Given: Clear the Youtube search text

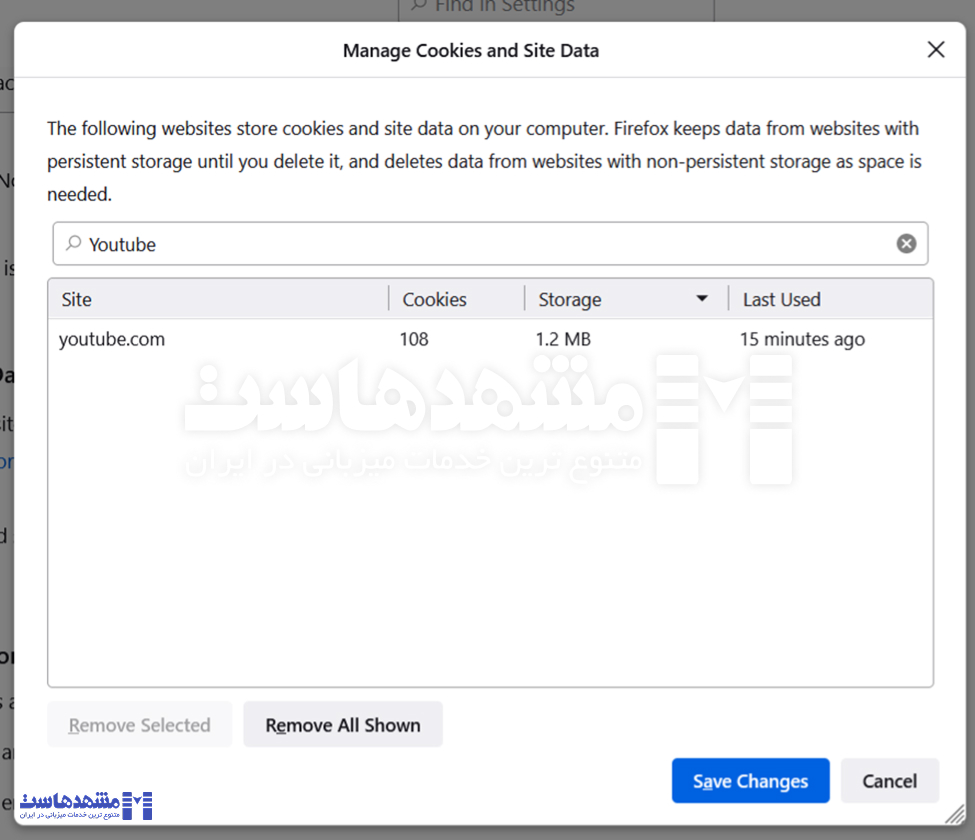Looking at the screenshot, I should [x=906, y=244].
